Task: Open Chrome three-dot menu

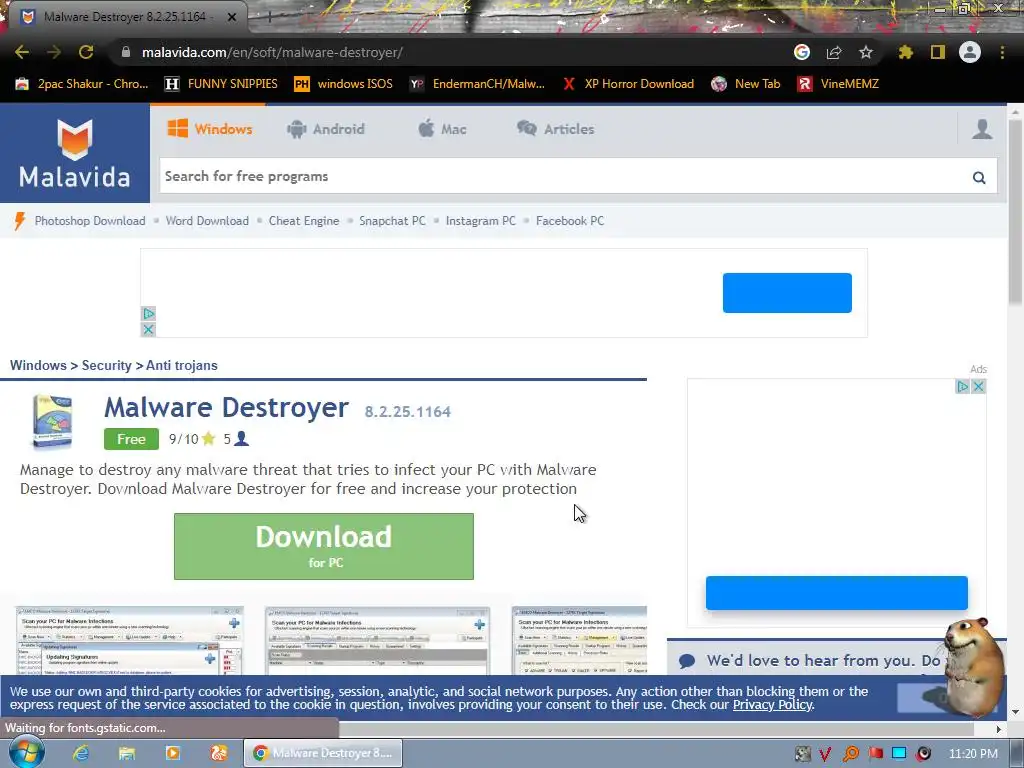Action: click(x=1002, y=52)
